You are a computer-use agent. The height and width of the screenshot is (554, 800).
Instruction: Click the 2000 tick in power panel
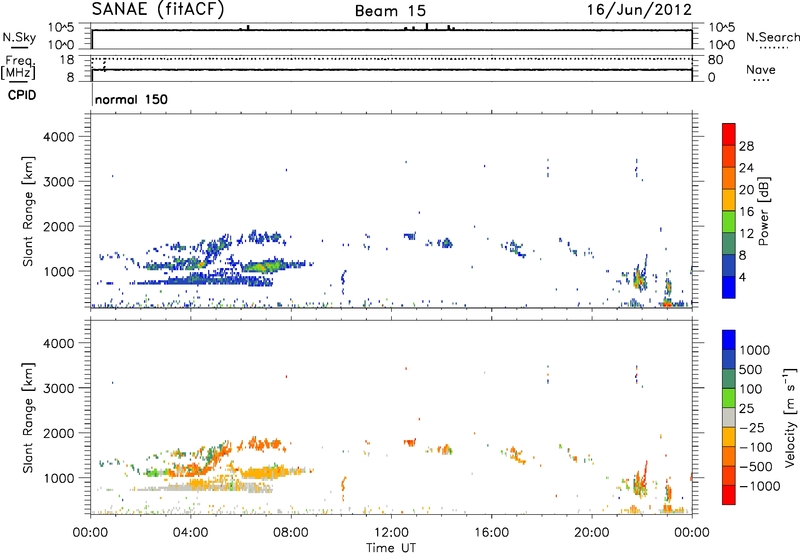pos(59,226)
